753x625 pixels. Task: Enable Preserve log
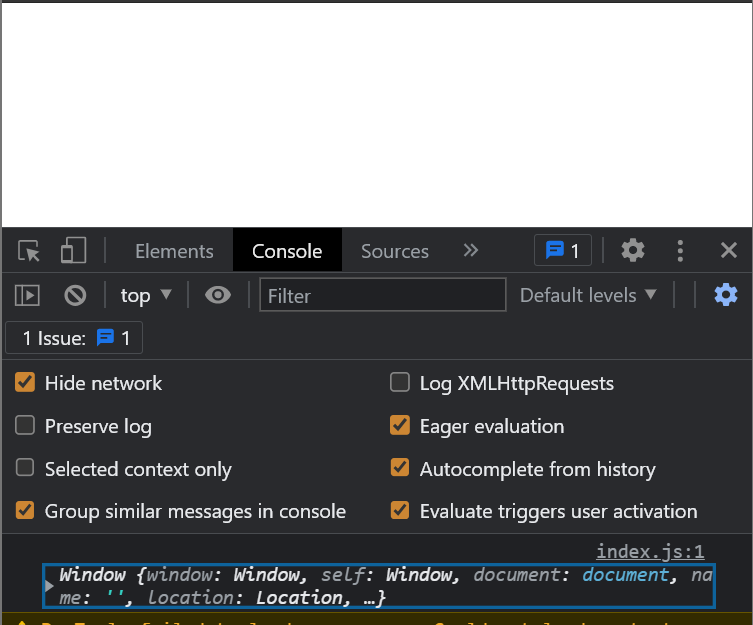point(25,425)
